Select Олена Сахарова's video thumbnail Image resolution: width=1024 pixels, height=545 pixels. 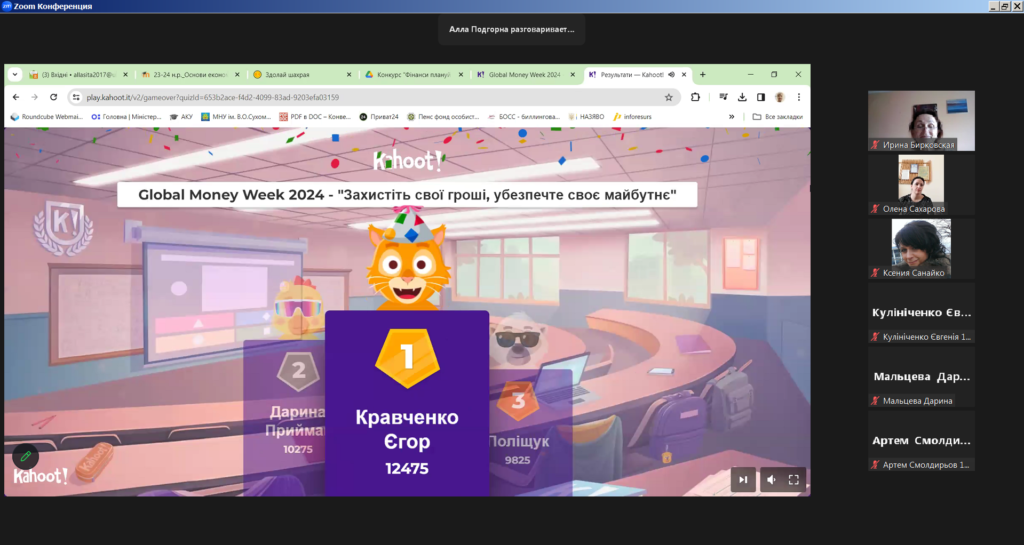(921, 185)
